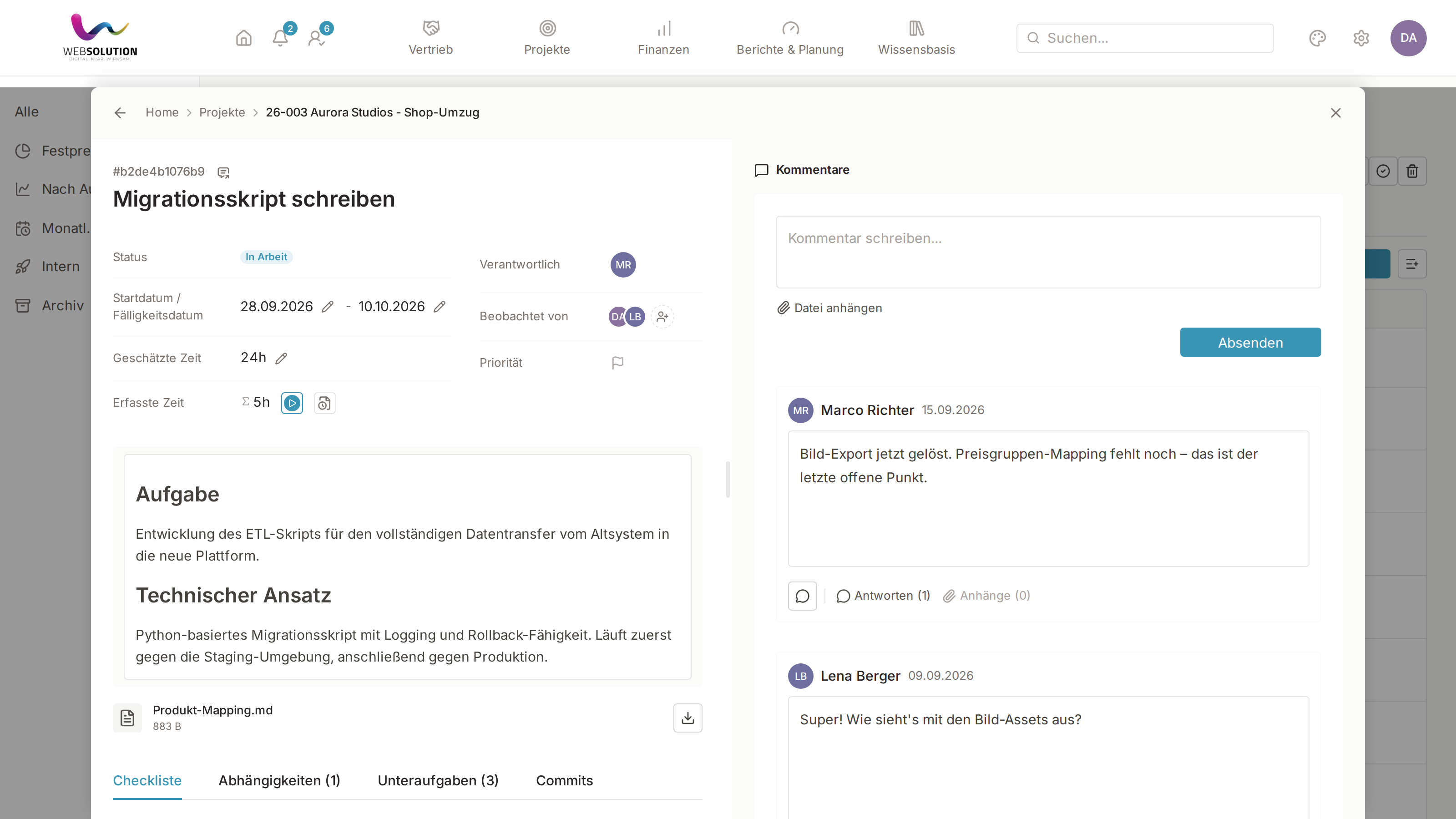Expand Antworten (1) on Marco's comment
Image resolution: width=1456 pixels, height=819 pixels.
[884, 596]
